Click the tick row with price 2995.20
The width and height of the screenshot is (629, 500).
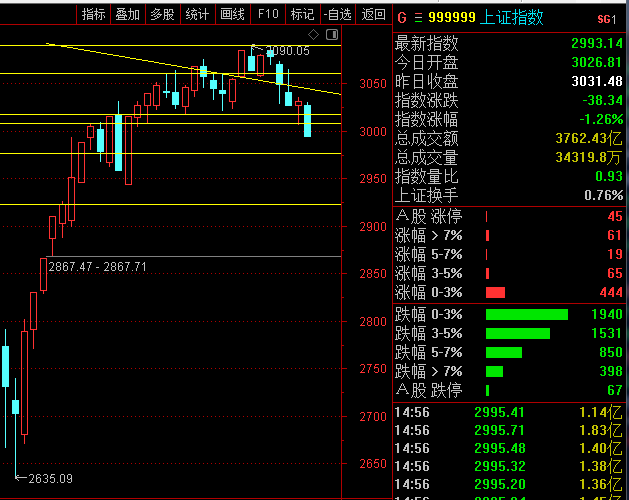pyautogui.click(x=509, y=484)
